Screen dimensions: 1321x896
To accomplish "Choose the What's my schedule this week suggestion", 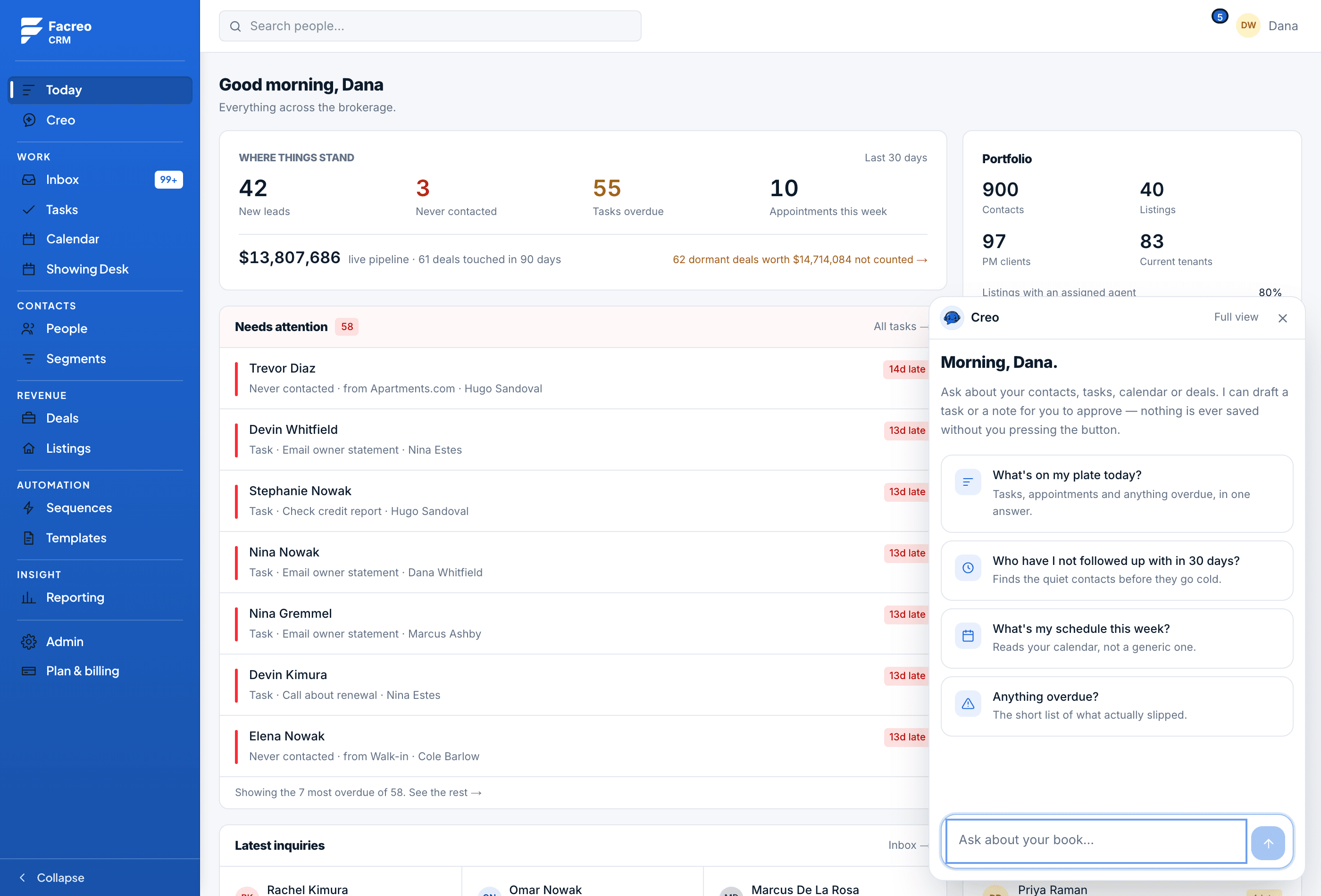I will tap(1116, 638).
